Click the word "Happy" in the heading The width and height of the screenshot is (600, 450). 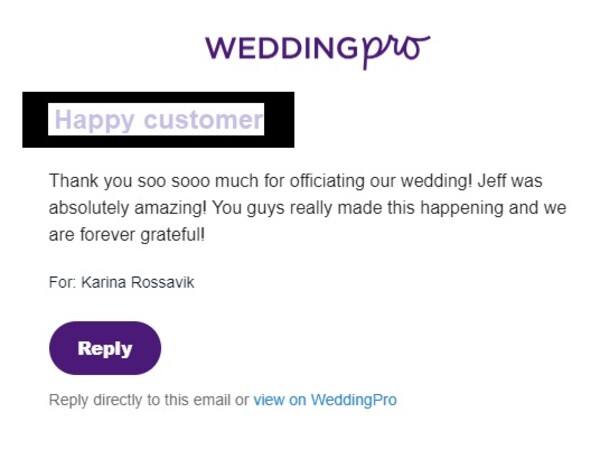(x=95, y=121)
